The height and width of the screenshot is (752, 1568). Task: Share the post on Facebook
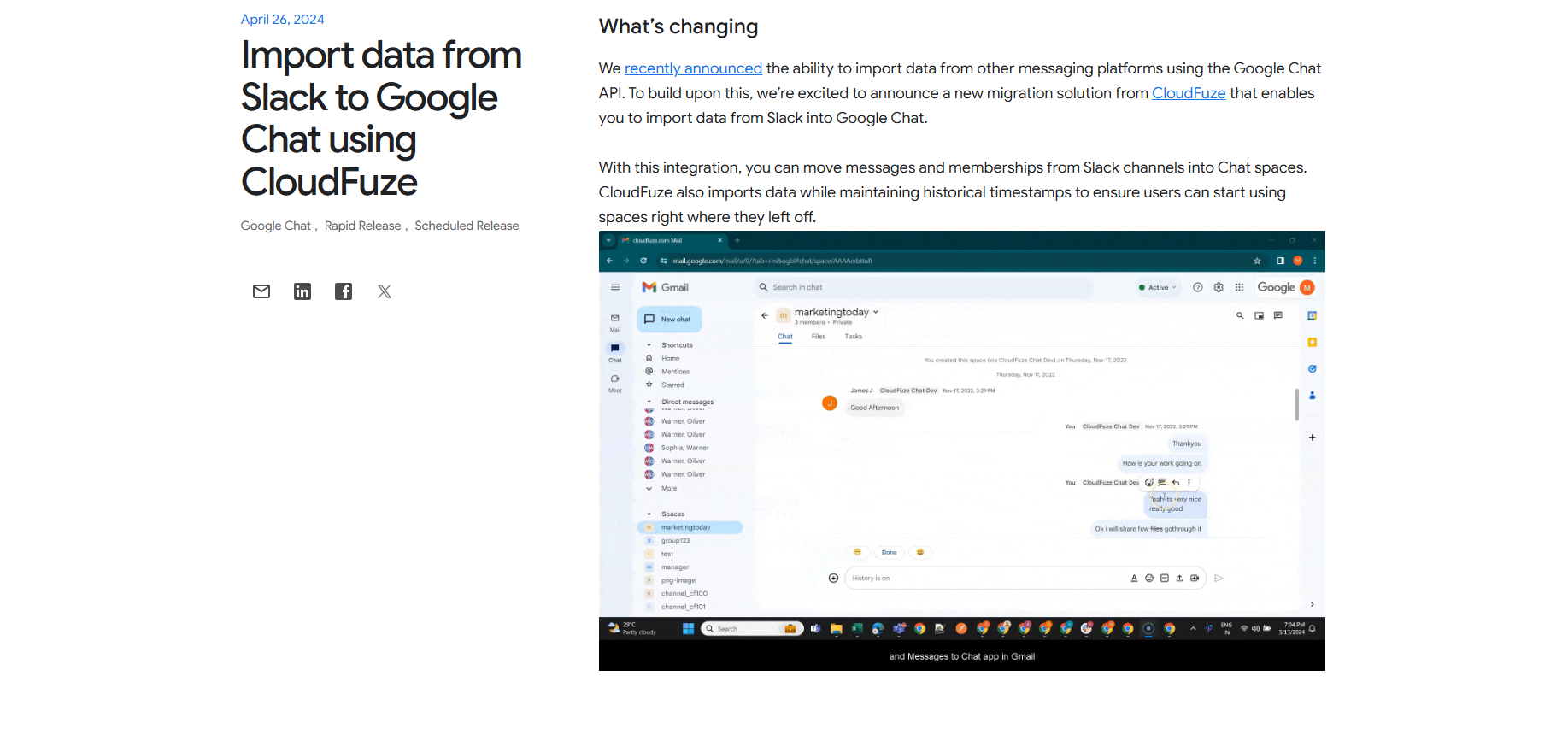pyautogui.click(x=344, y=291)
